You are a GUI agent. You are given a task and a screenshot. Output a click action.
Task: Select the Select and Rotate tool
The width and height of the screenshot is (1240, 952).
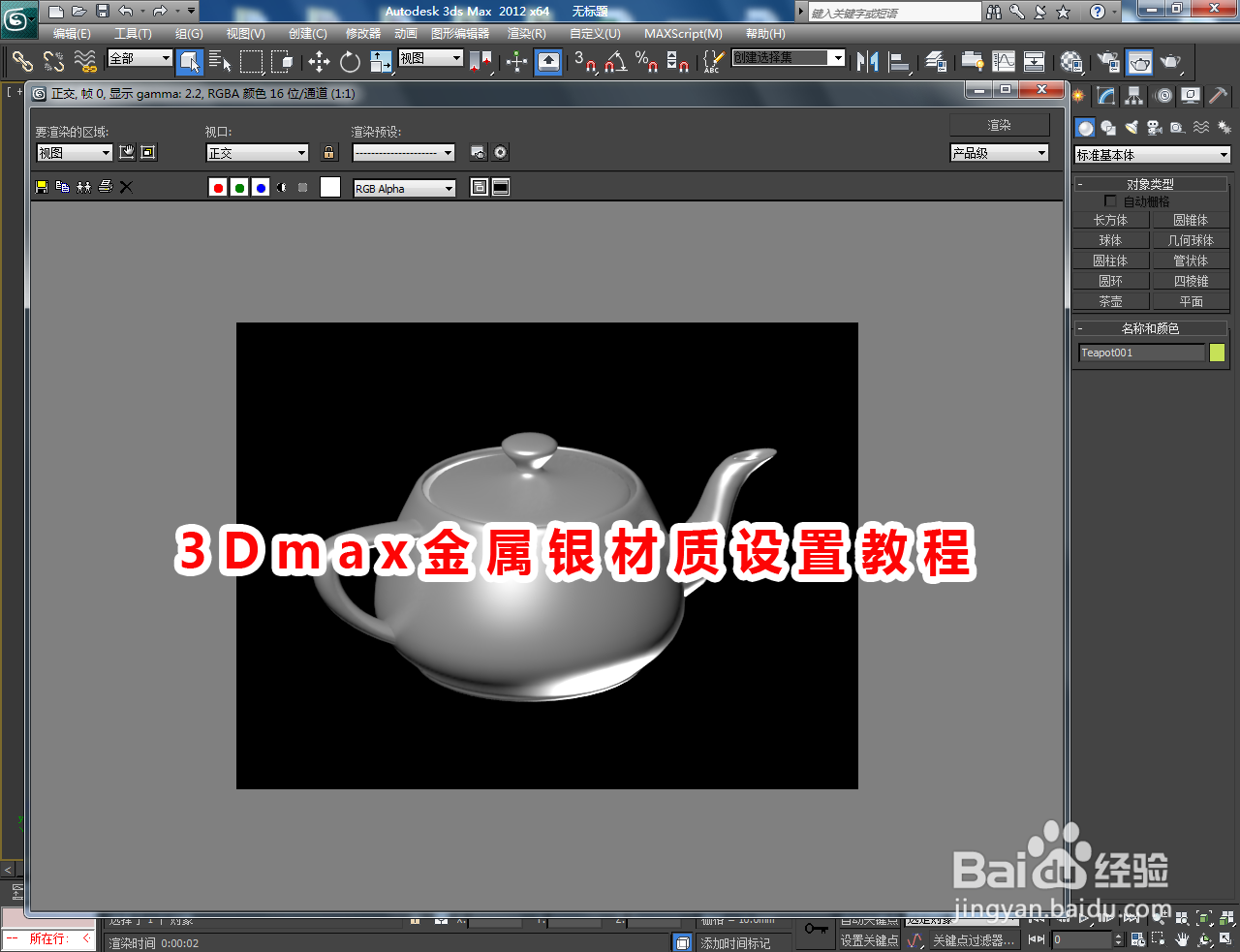(348, 62)
